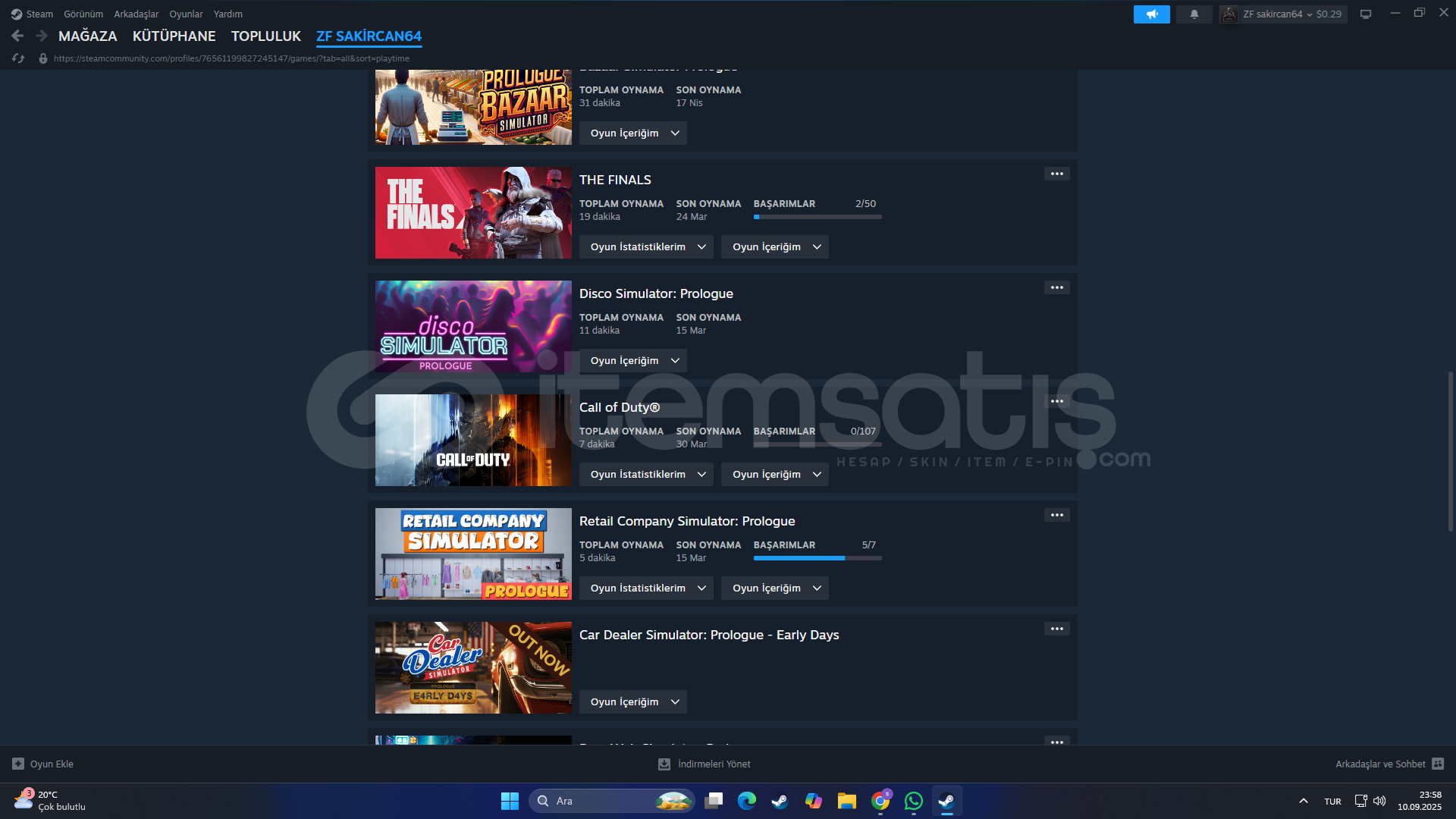The height and width of the screenshot is (819, 1456).
Task: Open File Explorer from the taskbar
Action: (847, 801)
